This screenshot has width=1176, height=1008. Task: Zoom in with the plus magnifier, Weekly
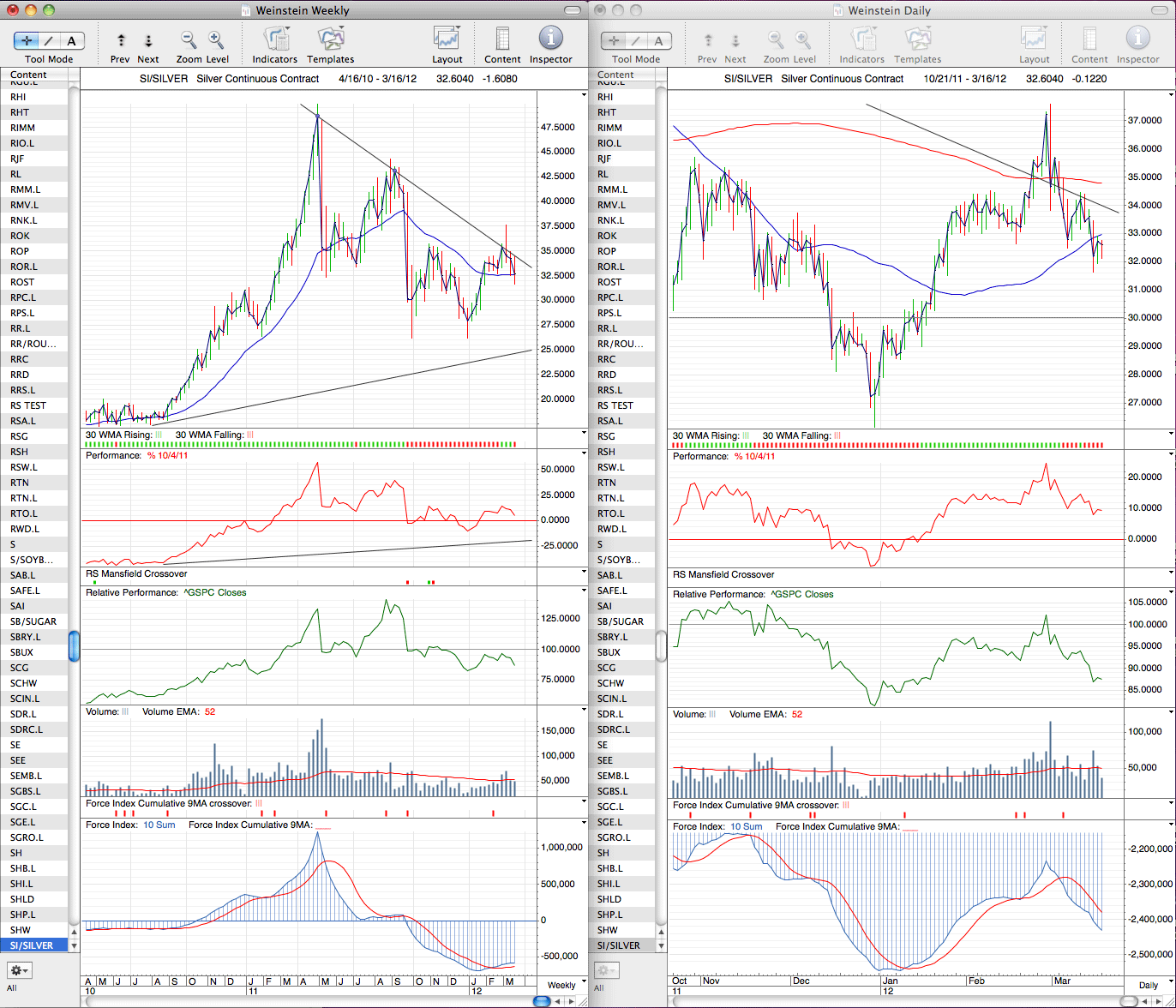[216, 39]
